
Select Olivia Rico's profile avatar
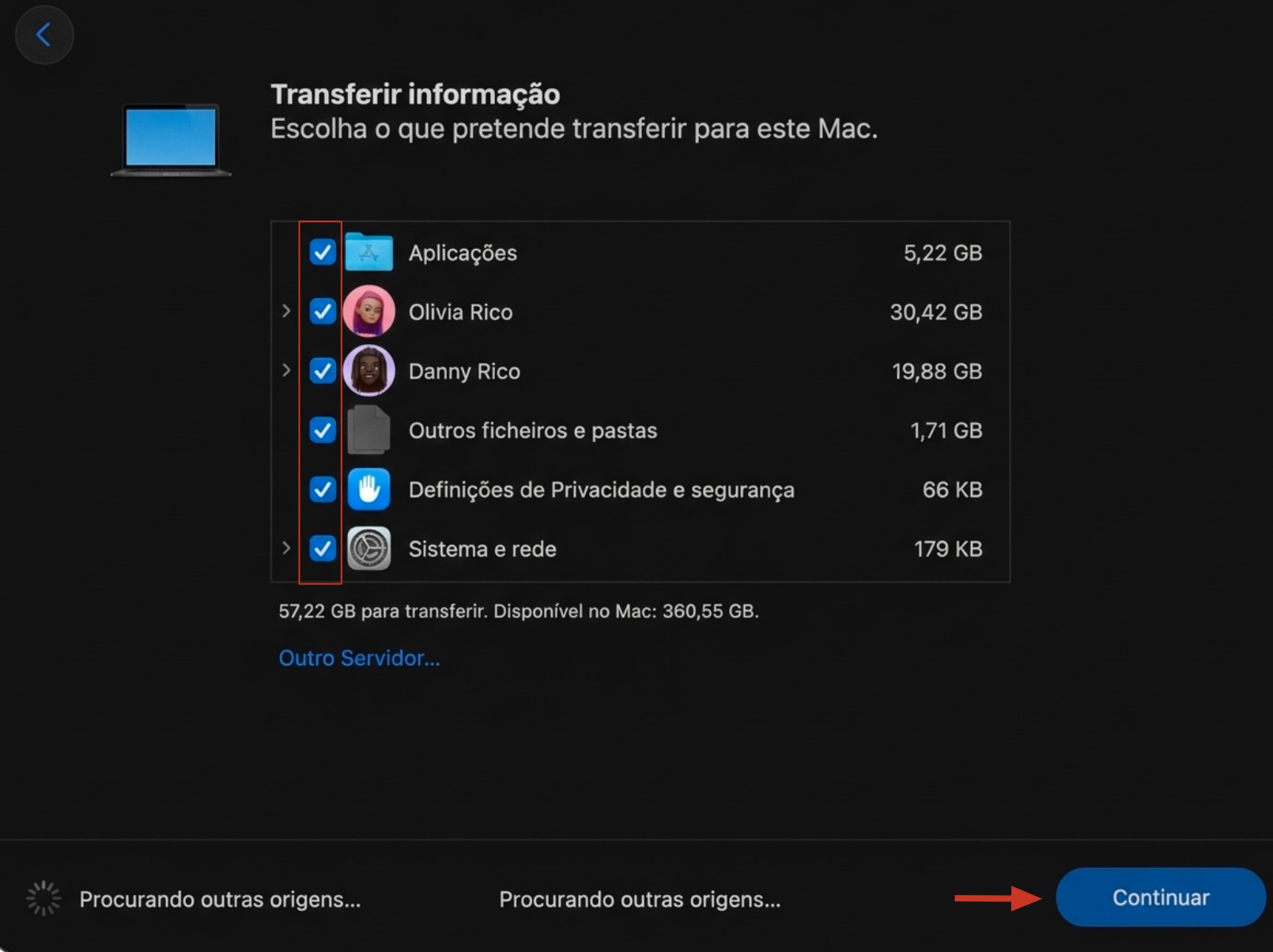pyautogui.click(x=369, y=312)
